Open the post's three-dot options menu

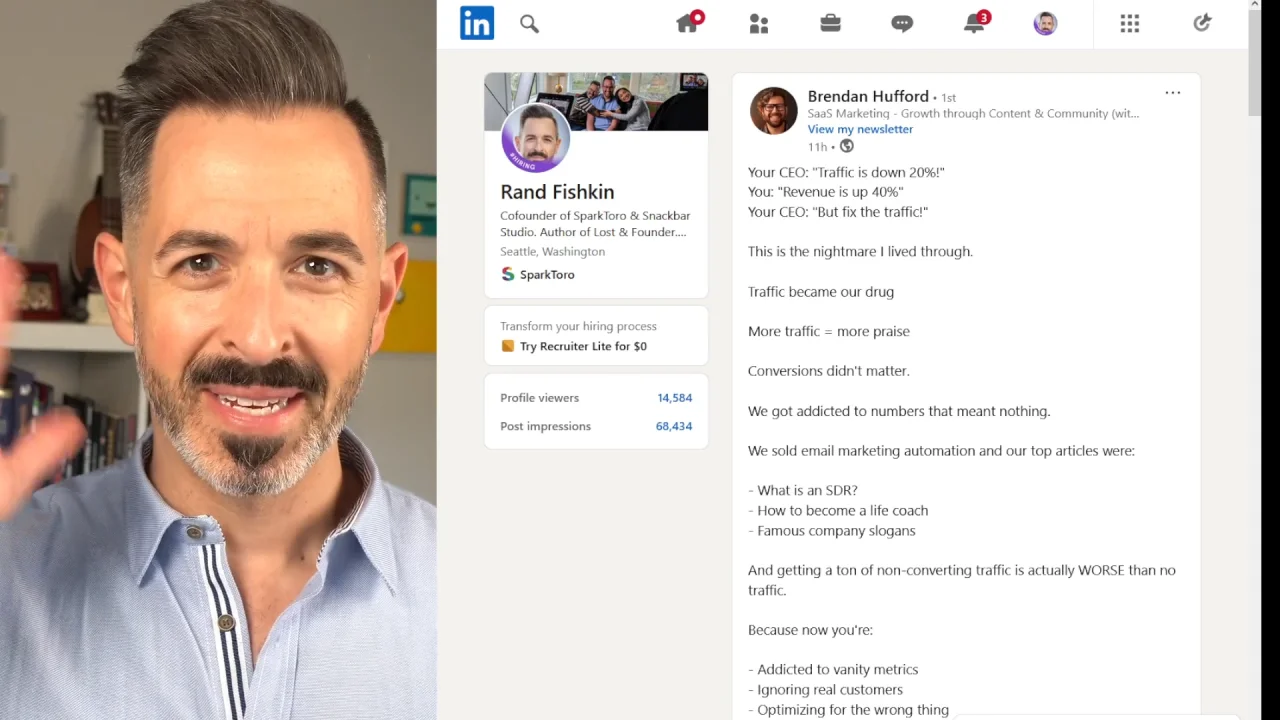1173,93
